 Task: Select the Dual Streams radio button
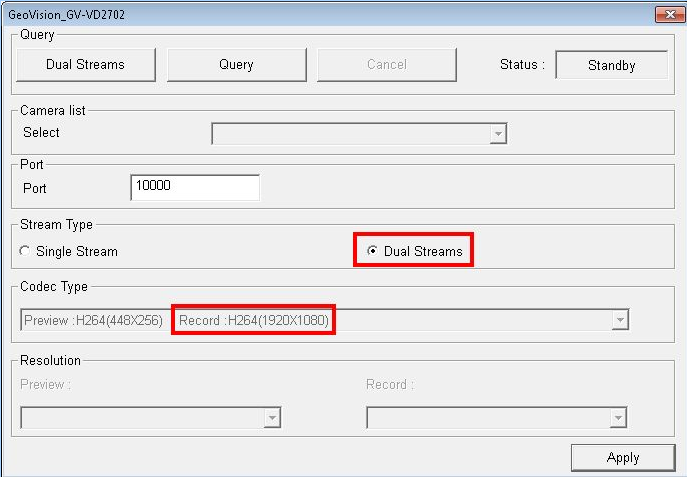[372, 251]
